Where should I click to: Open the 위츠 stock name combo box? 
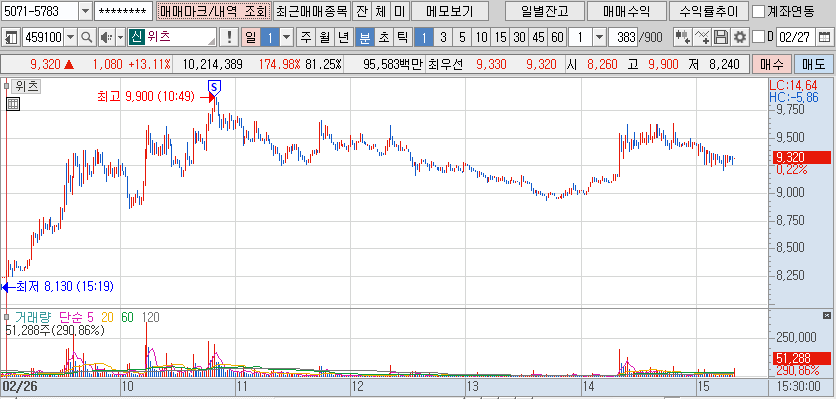tap(172, 37)
